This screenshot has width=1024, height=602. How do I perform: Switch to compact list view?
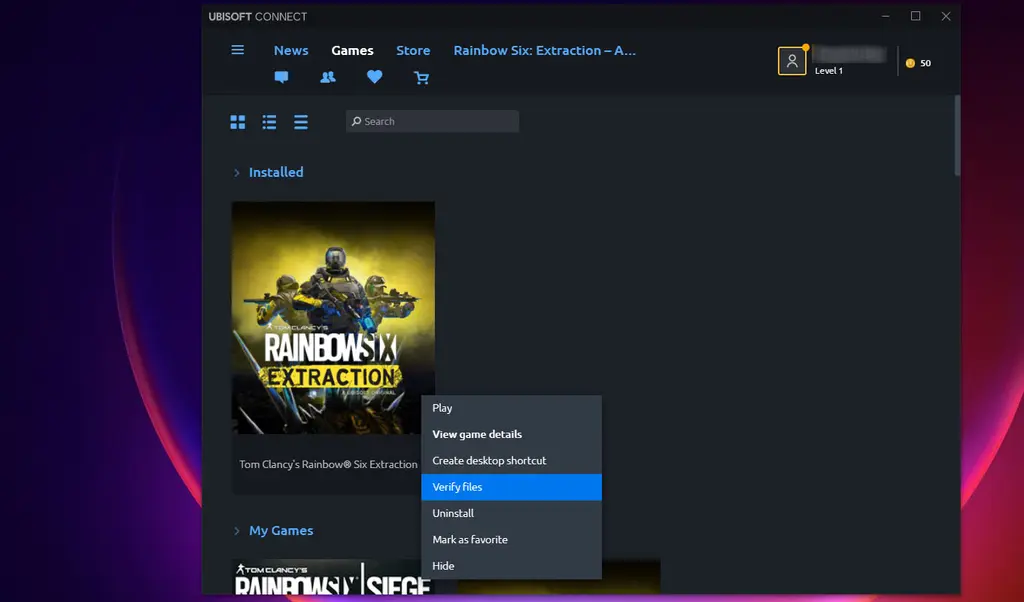coord(300,122)
